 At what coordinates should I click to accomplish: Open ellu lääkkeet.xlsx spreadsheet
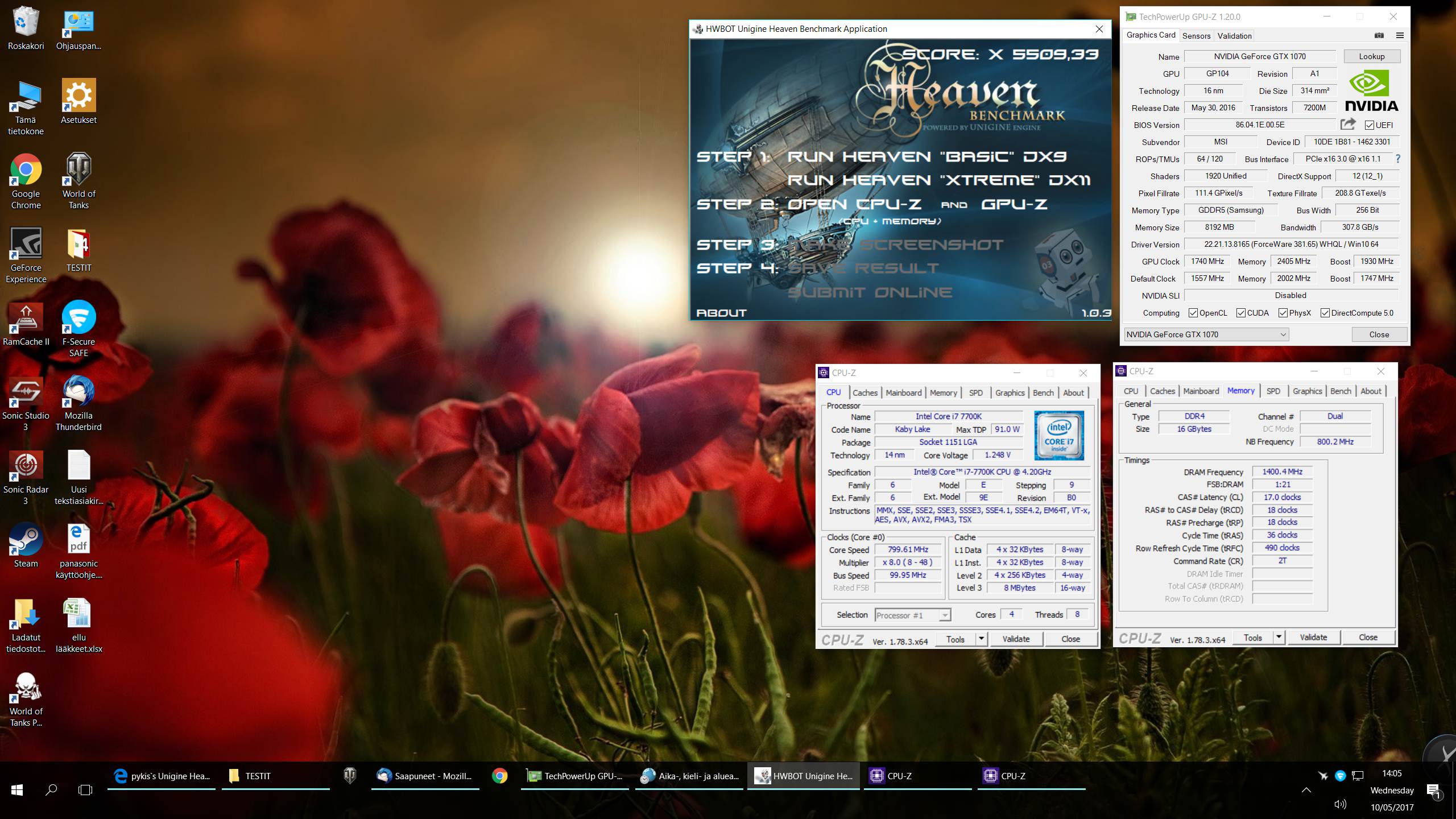tap(78, 626)
